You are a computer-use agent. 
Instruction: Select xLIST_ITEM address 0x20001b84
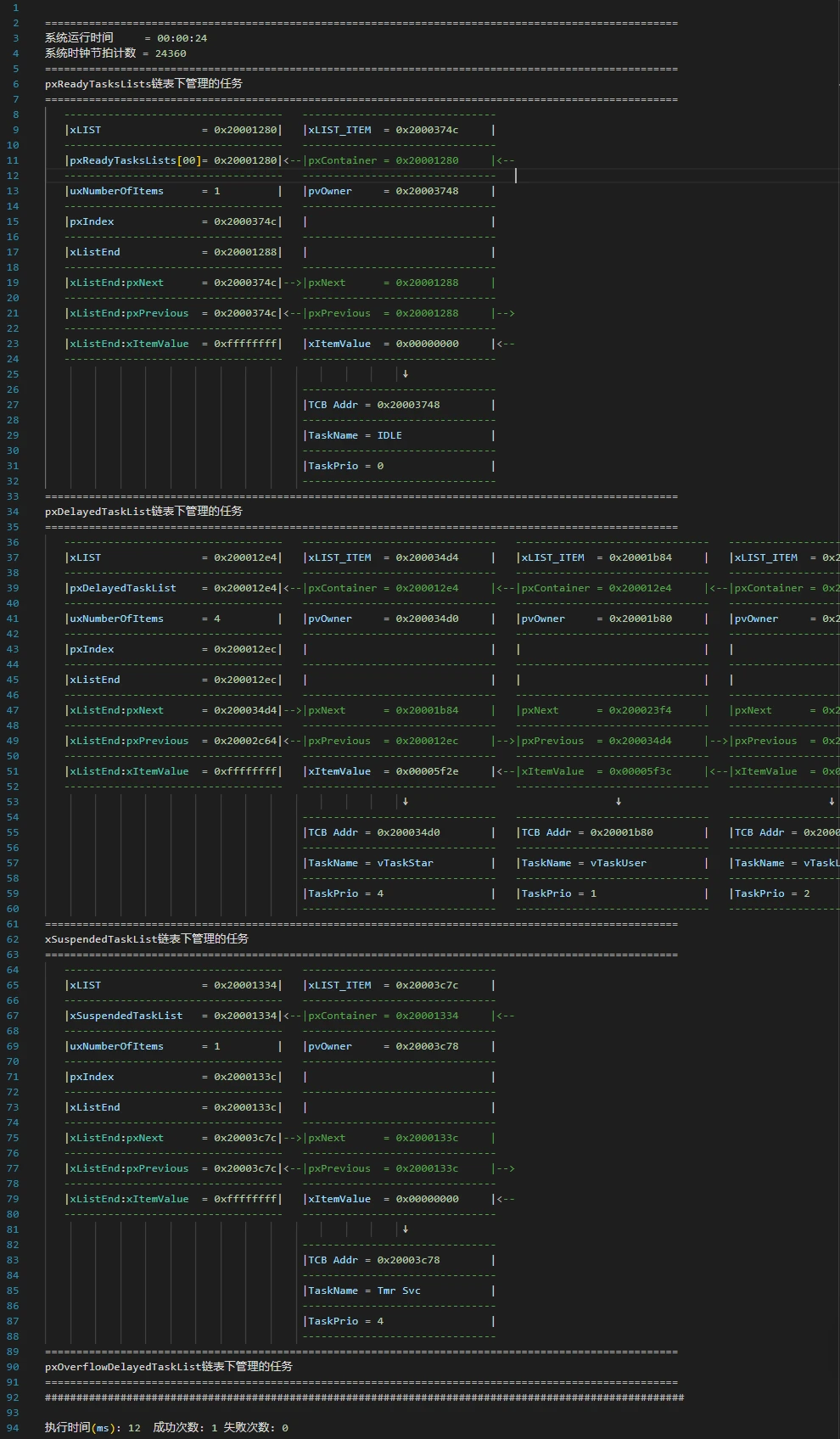(x=641, y=557)
